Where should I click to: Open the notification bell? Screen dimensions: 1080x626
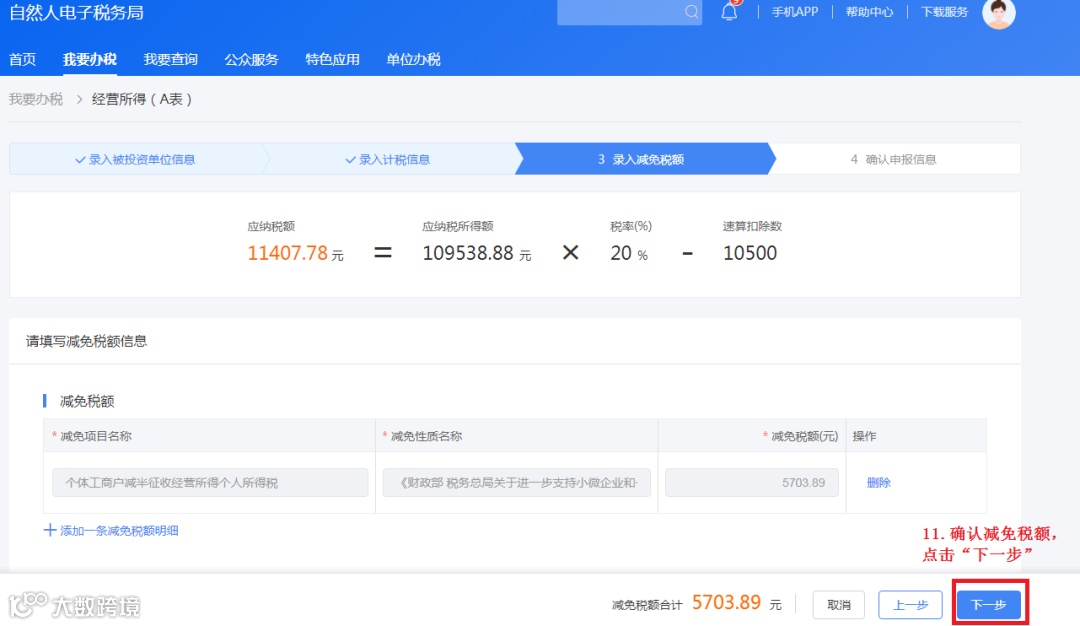(729, 12)
